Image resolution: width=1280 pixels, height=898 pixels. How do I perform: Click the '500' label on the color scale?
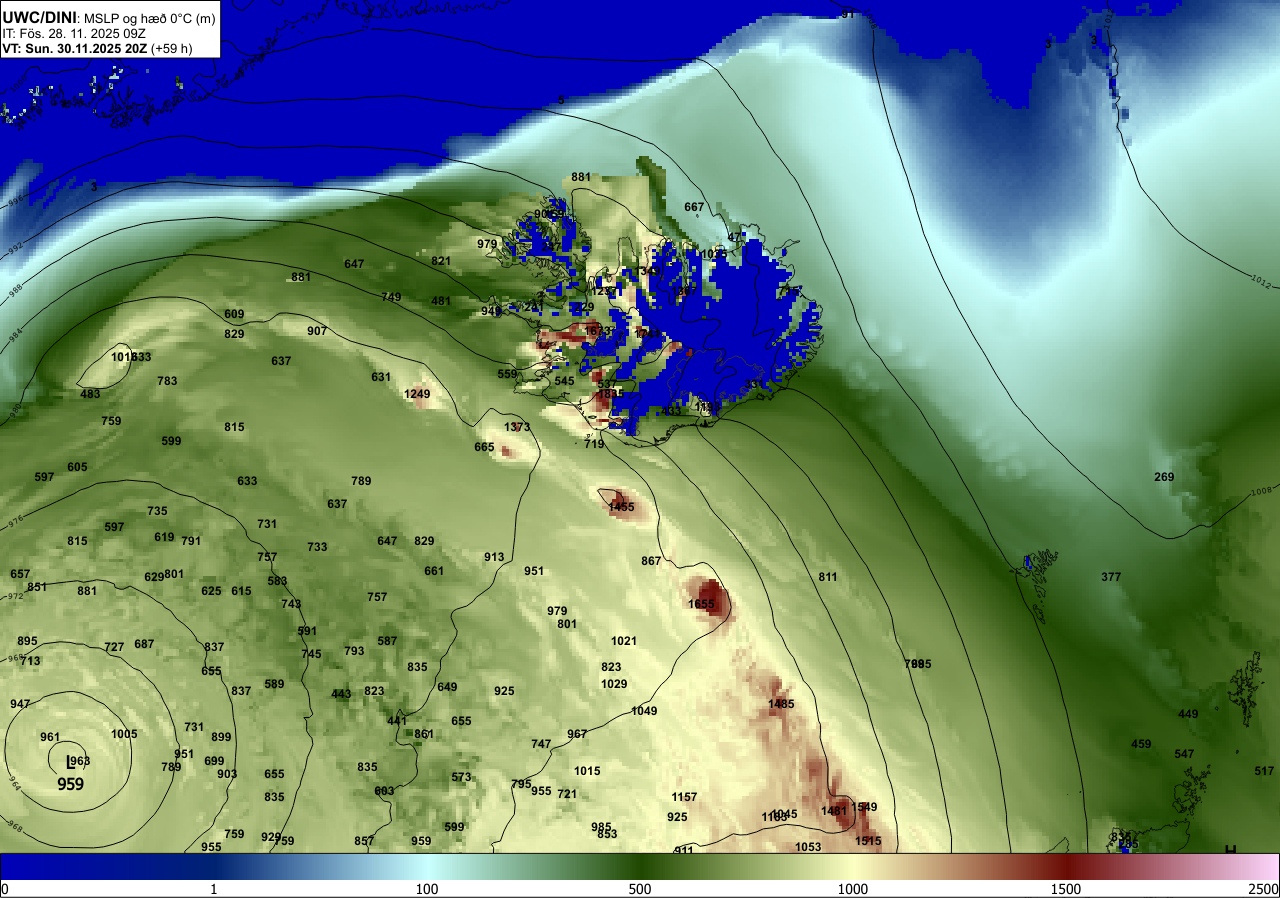640,888
